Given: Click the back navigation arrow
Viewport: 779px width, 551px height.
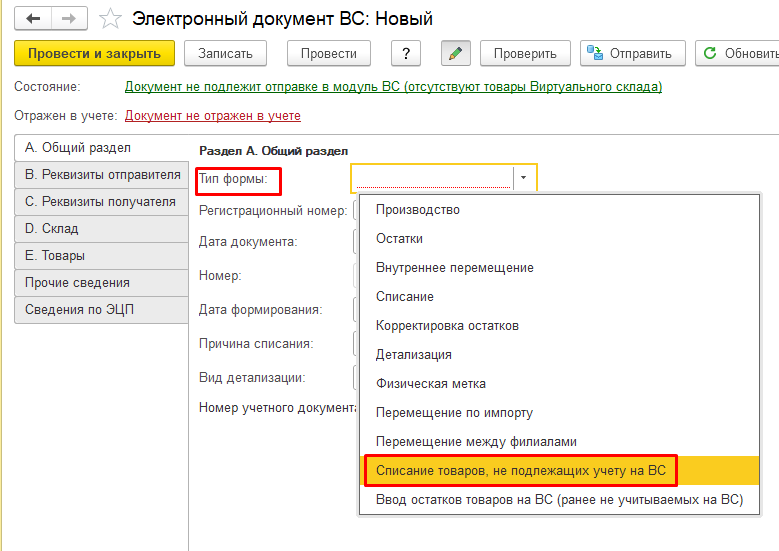Looking at the screenshot, I should pos(33,19).
